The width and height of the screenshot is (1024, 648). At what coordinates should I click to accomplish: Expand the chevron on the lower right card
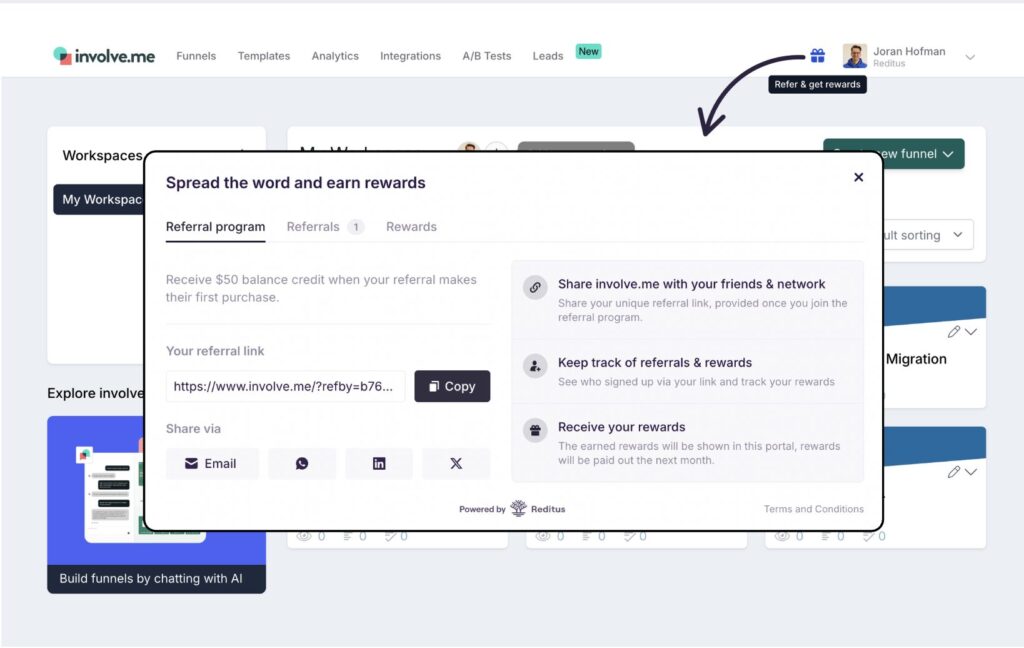click(971, 472)
